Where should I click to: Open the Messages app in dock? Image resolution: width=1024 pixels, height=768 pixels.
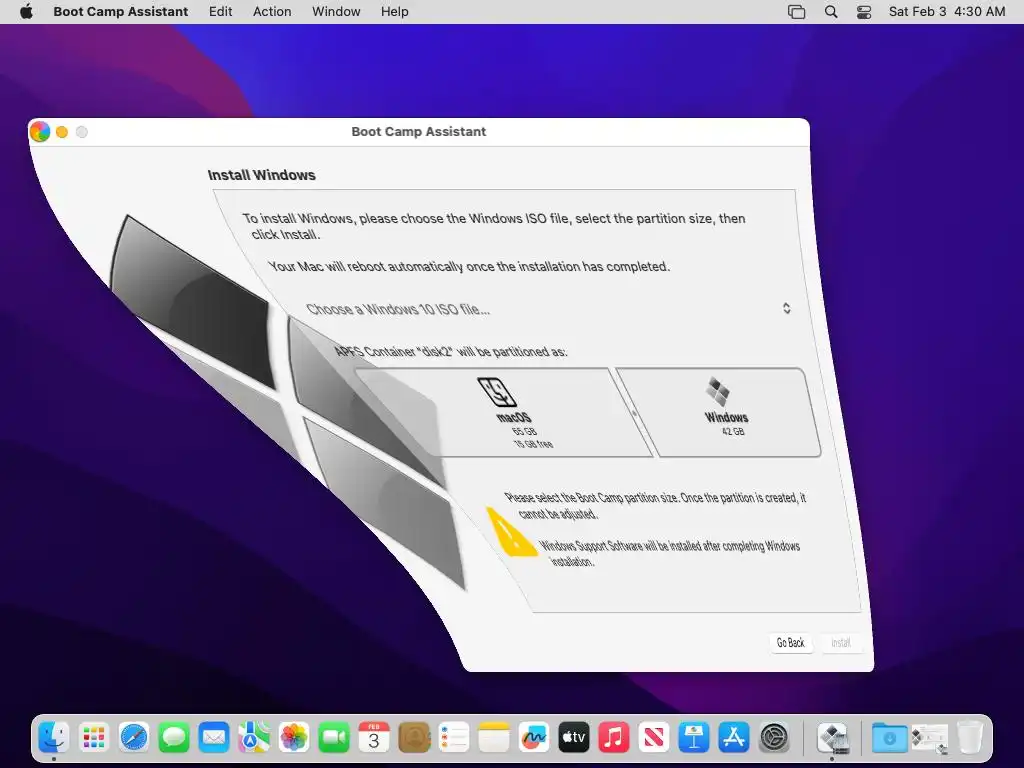[x=174, y=738]
